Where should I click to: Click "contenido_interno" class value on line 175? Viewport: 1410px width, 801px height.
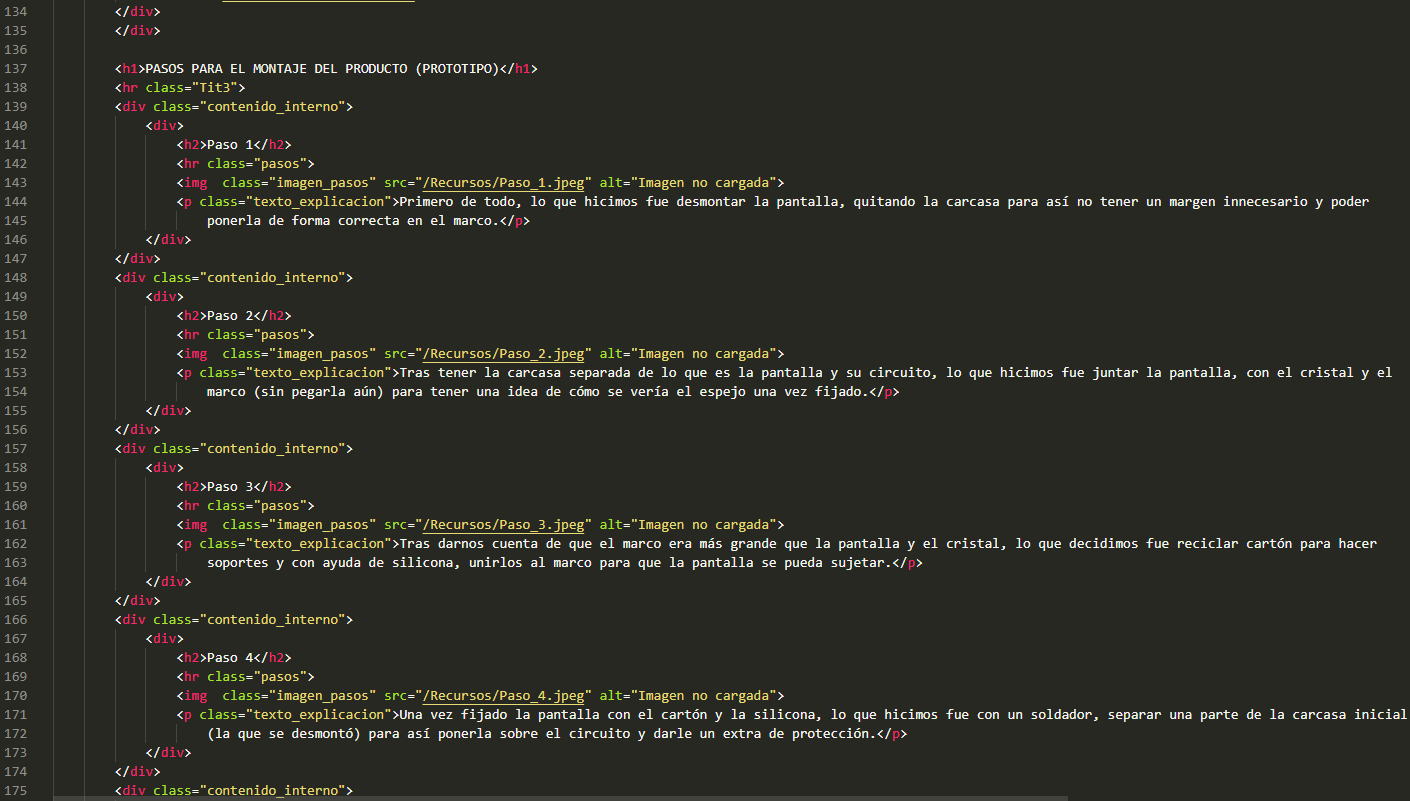(272, 790)
